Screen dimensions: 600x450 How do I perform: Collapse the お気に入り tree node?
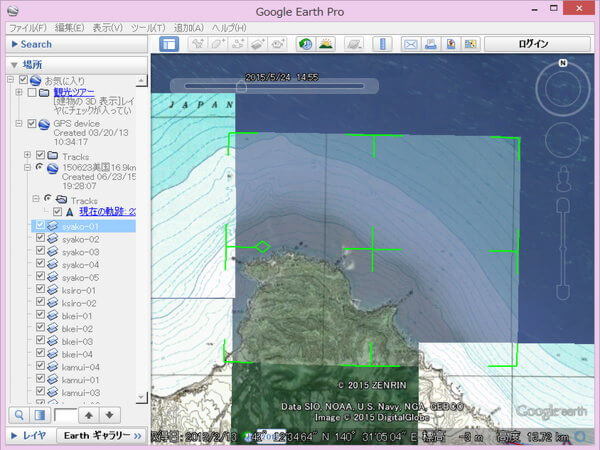pos(10,80)
